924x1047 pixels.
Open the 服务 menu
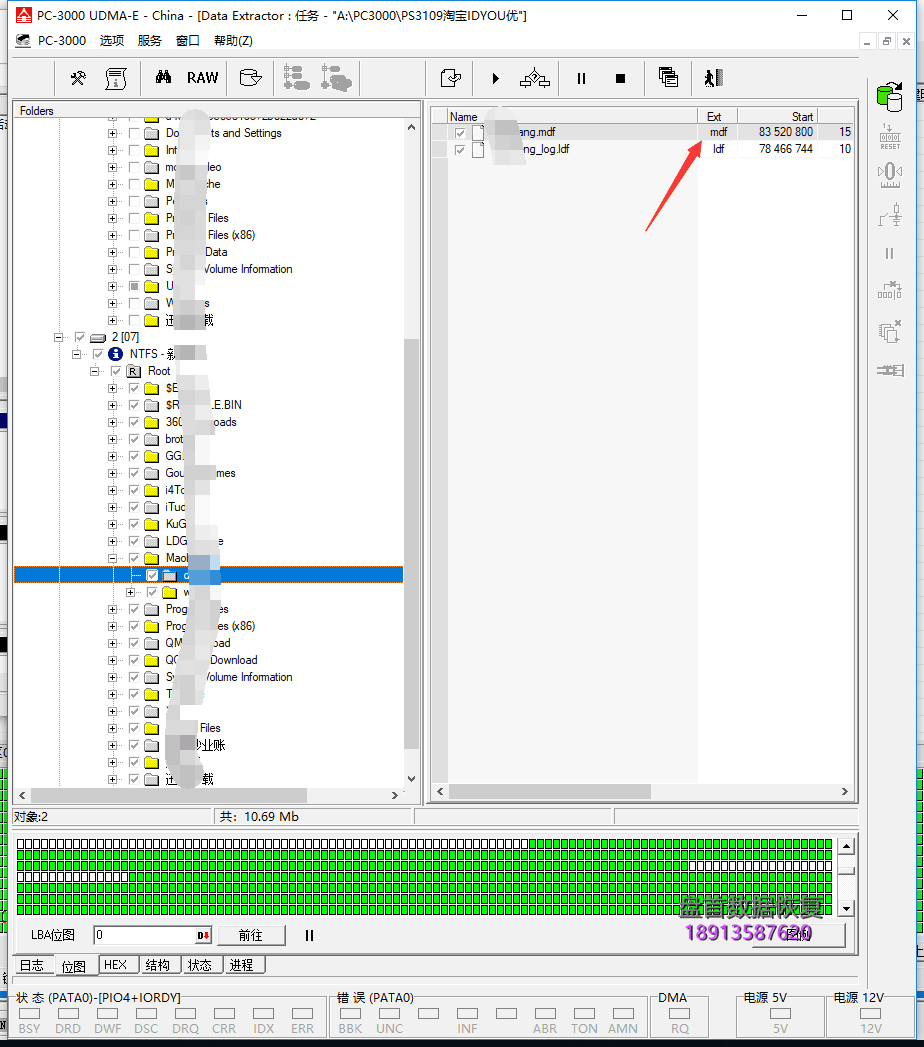point(149,41)
